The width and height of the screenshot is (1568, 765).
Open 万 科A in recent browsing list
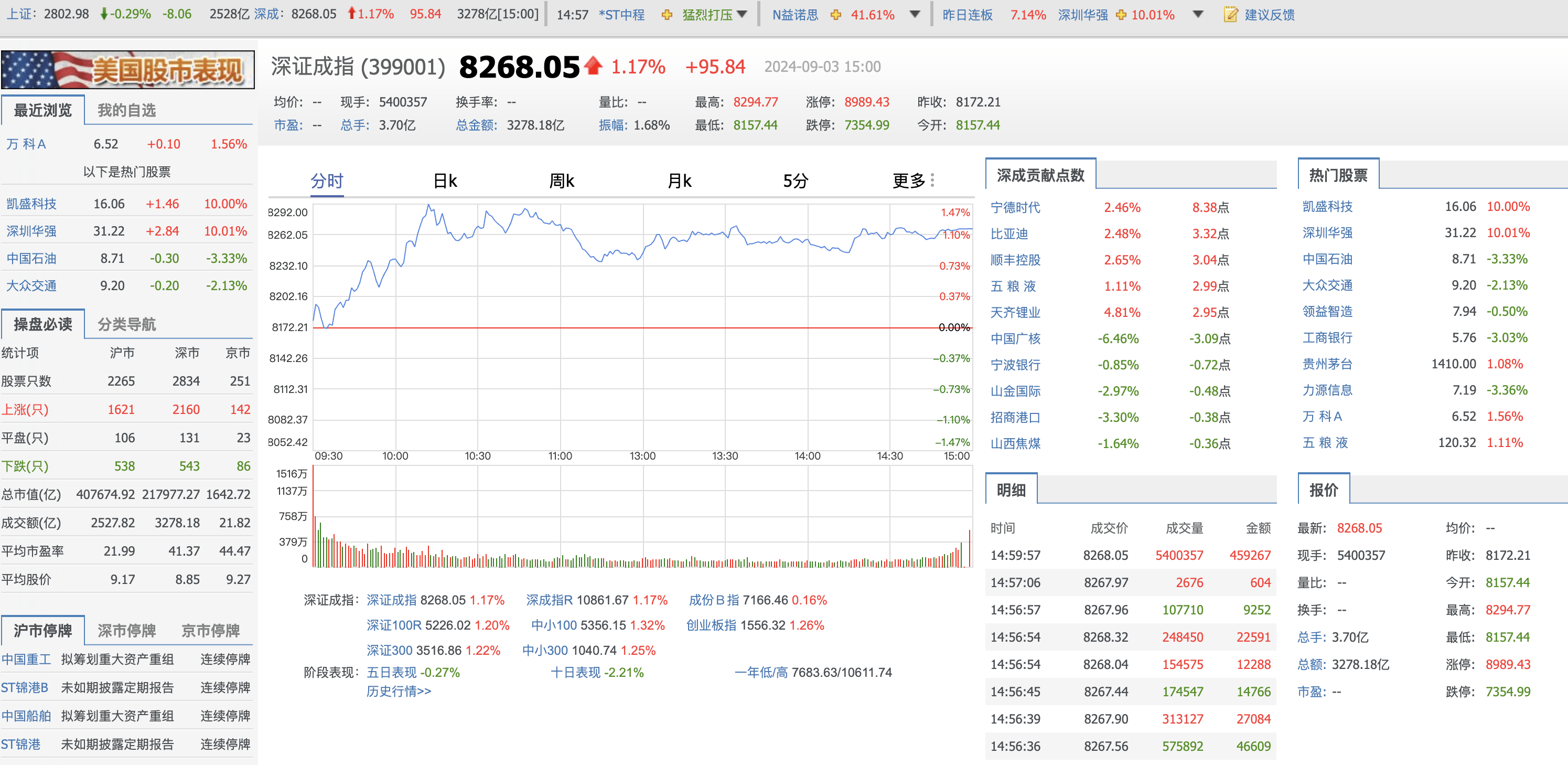point(26,144)
